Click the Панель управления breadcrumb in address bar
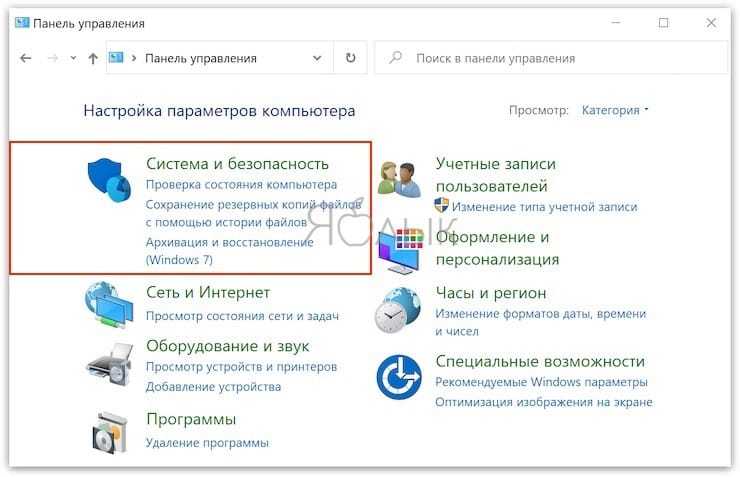Image resolution: width=740 pixels, height=477 pixels. point(201,58)
